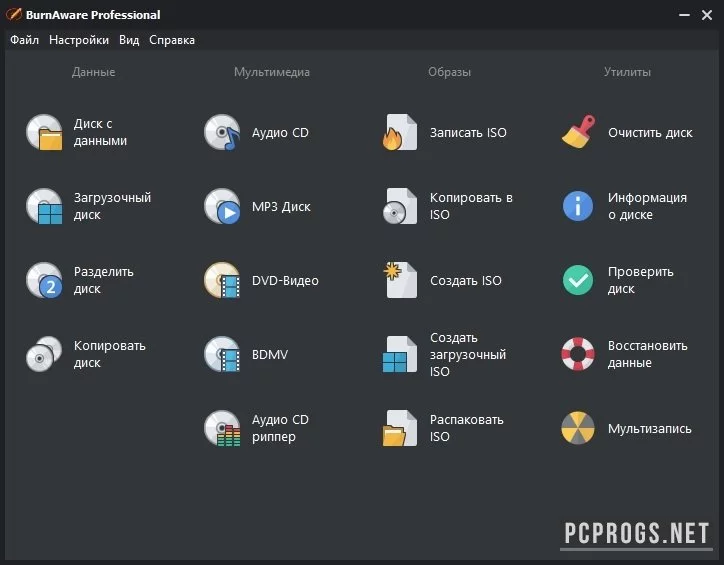Screen dimensions: 724x565
Task: Click the DVD-Видео film icon
Action: [x=223, y=280]
